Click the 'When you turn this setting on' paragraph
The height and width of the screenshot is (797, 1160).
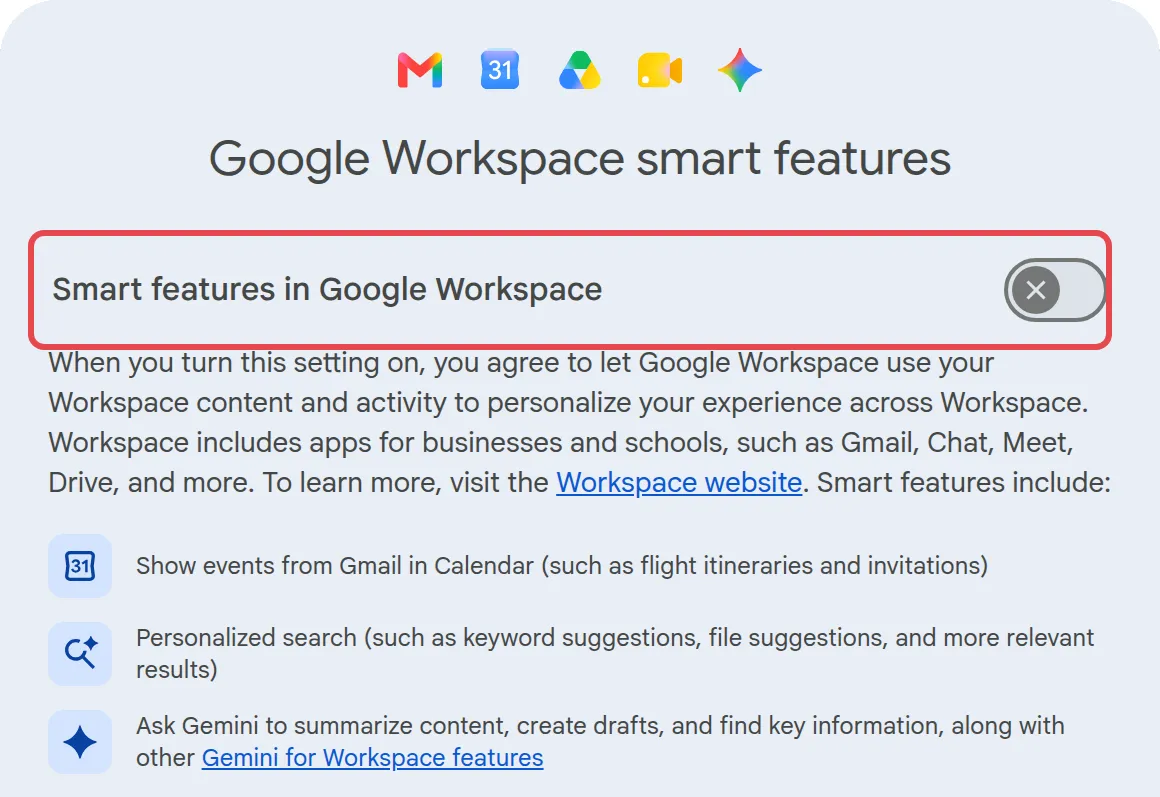pos(580,423)
